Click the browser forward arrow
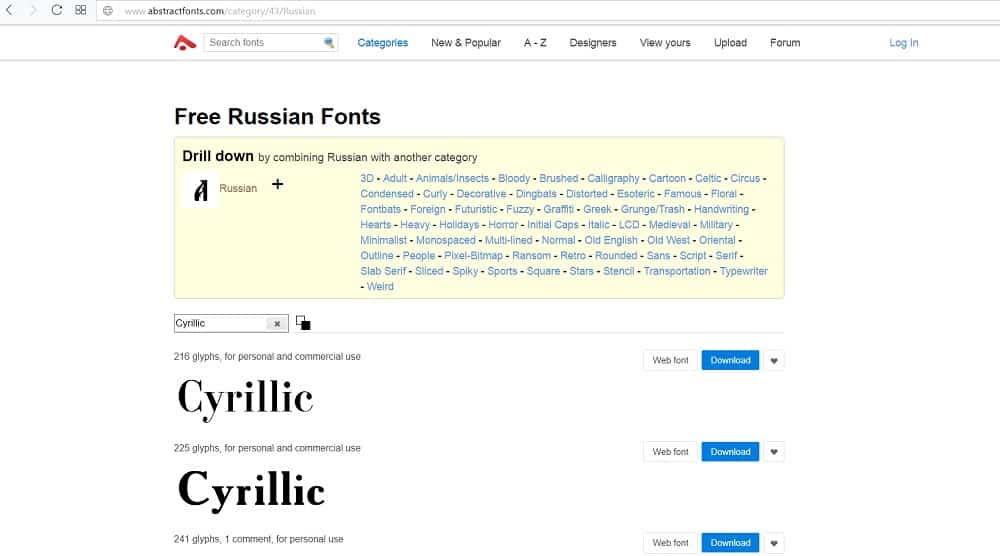1000x556 pixels. click(x=33, y=10)
